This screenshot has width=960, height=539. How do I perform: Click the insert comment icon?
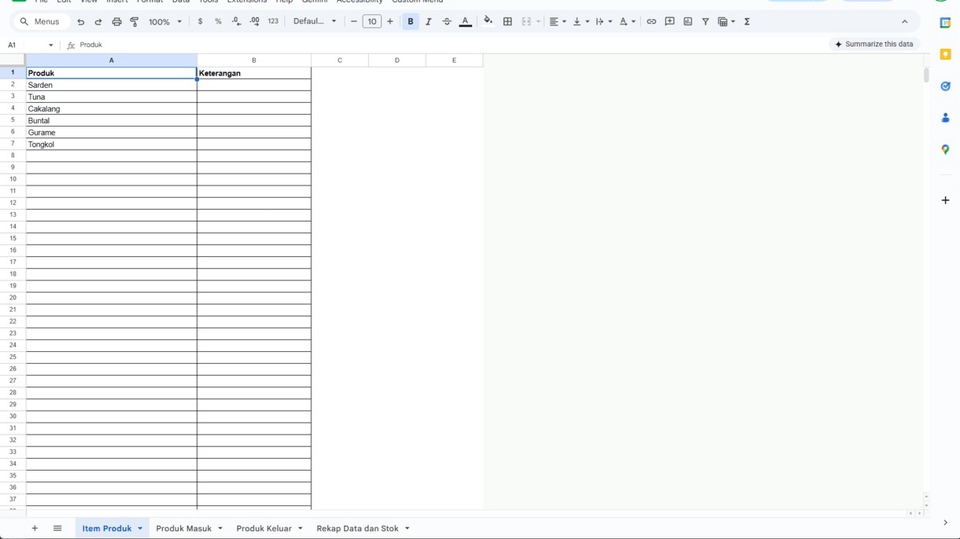point(669,22)
